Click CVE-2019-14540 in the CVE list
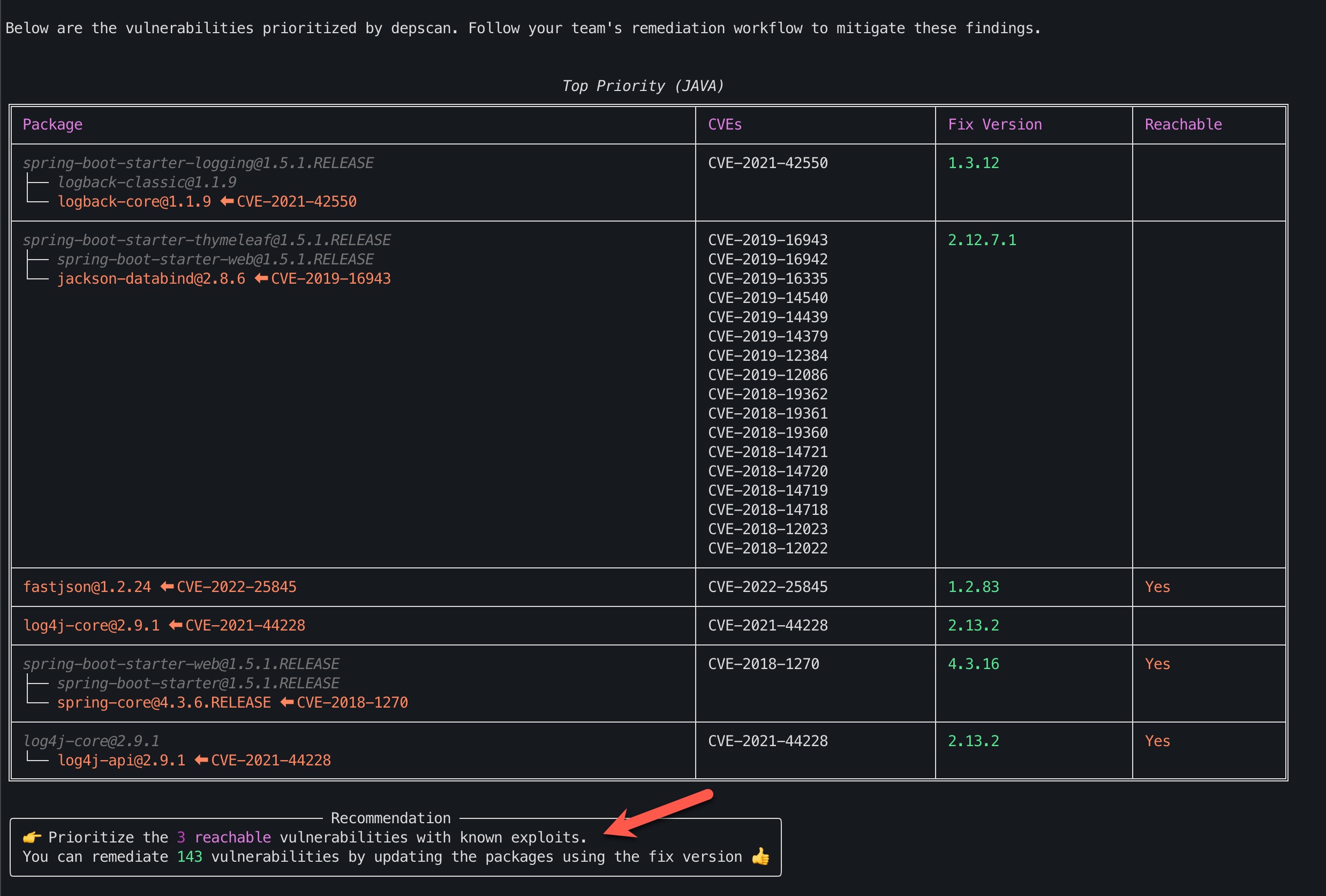The image size is (1326, 896). tap(767, 298)
